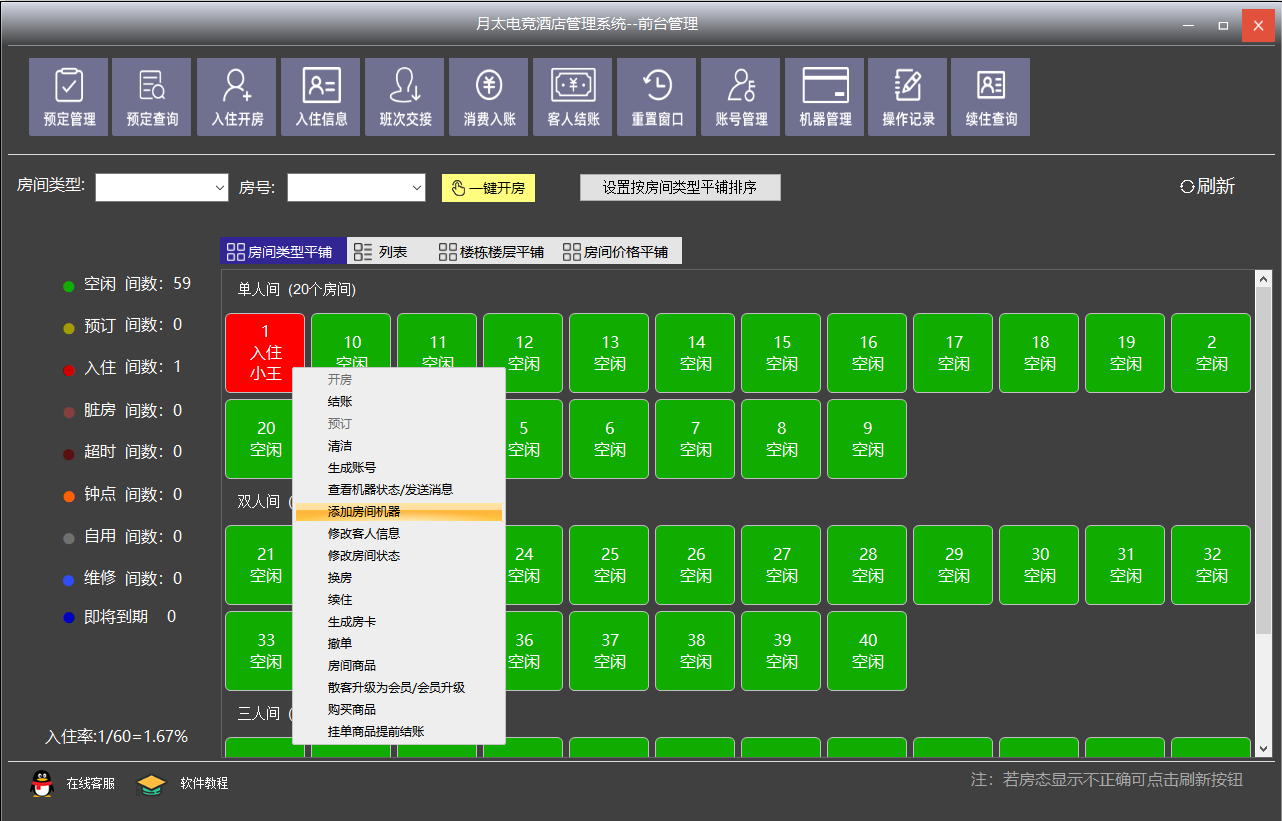Click 设置按房间类型平铺排序 button
The width and height of the screenshot is (1282, 821).
click(679, 188)
